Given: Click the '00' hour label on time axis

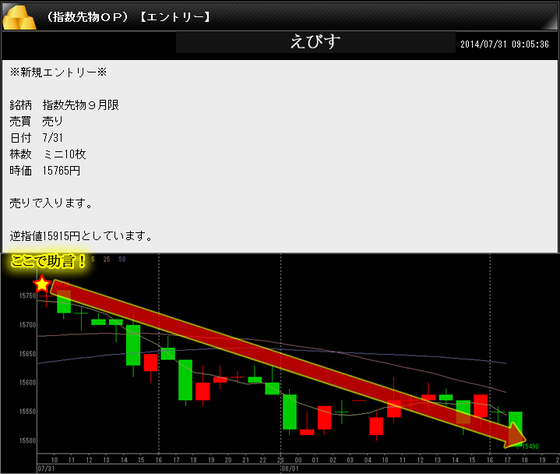Looking at the screenshot, I should [298, 460].
